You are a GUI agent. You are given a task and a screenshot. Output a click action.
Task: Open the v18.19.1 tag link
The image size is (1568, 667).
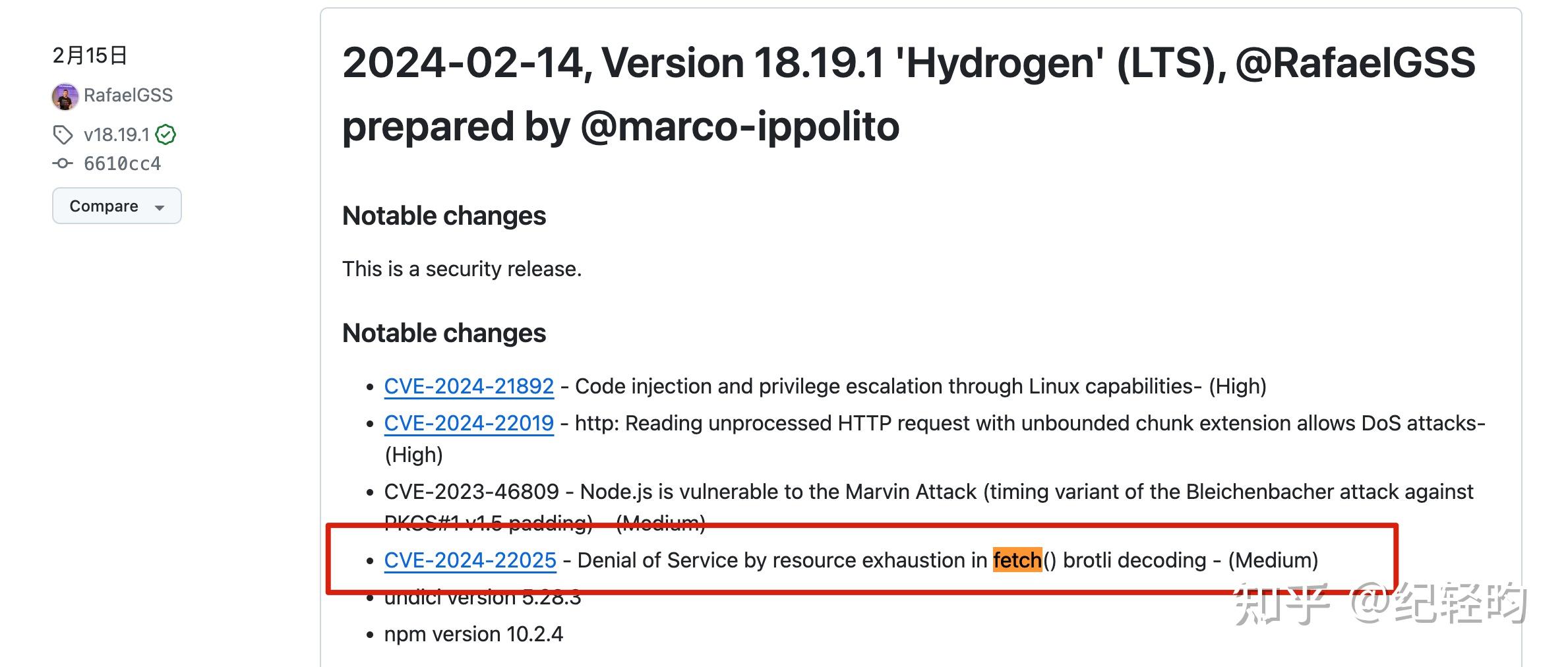tap(117, 135)
